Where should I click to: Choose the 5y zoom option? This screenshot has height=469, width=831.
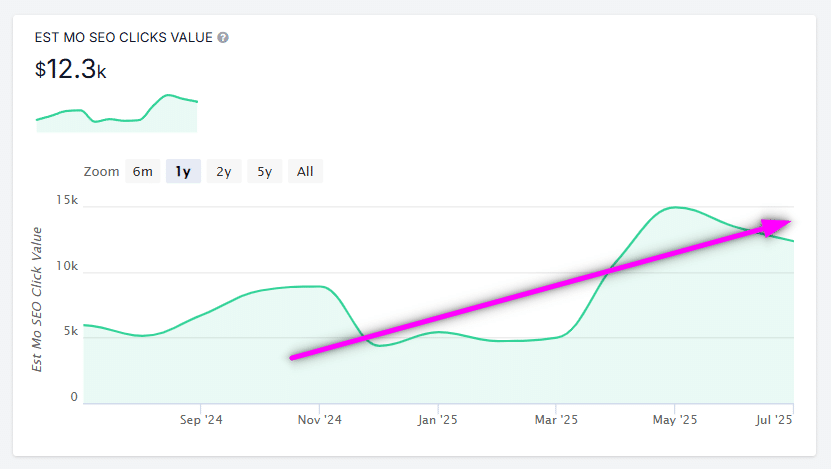(x=264, y=171)
